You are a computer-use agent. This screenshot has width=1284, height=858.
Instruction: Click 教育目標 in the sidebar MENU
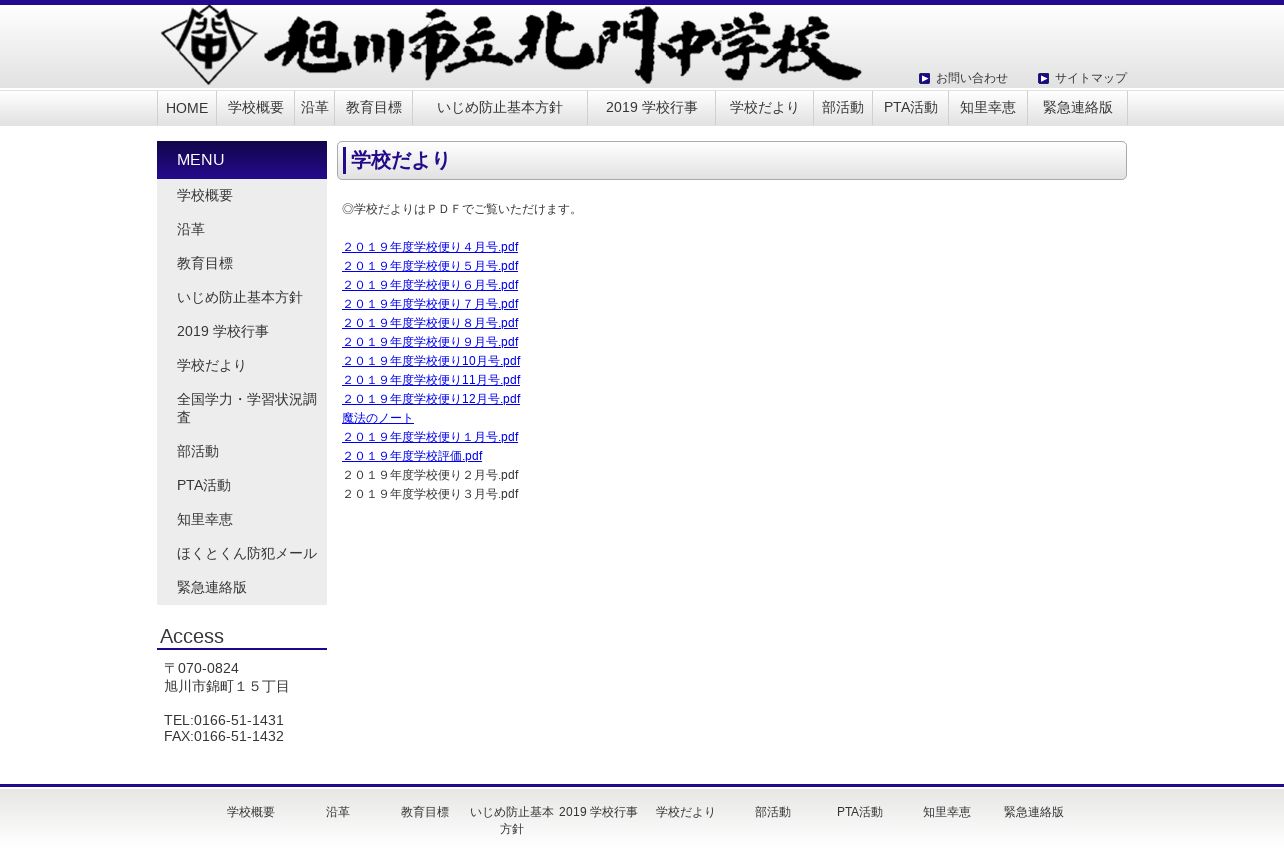point(242,264)
